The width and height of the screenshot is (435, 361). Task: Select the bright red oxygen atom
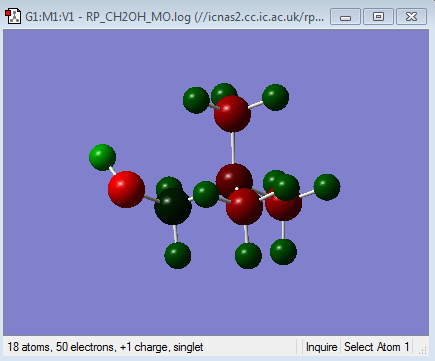click(x=126, y=189)
